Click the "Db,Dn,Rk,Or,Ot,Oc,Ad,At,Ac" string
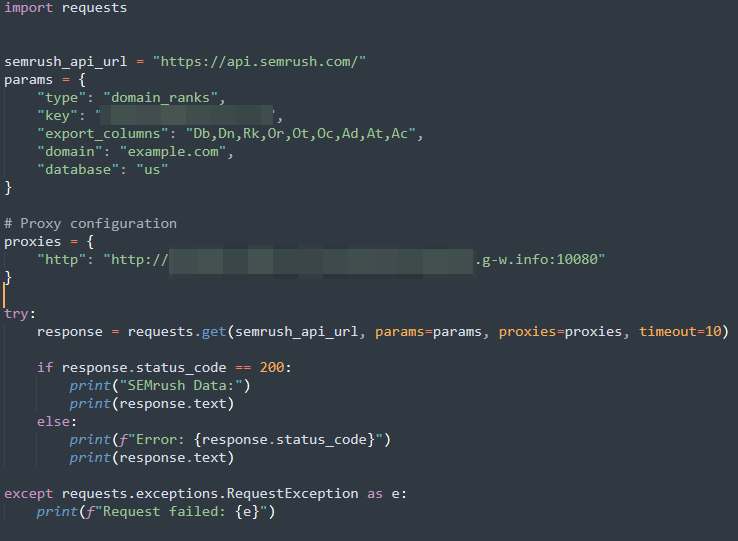The image size is (738, 541). 301,134
